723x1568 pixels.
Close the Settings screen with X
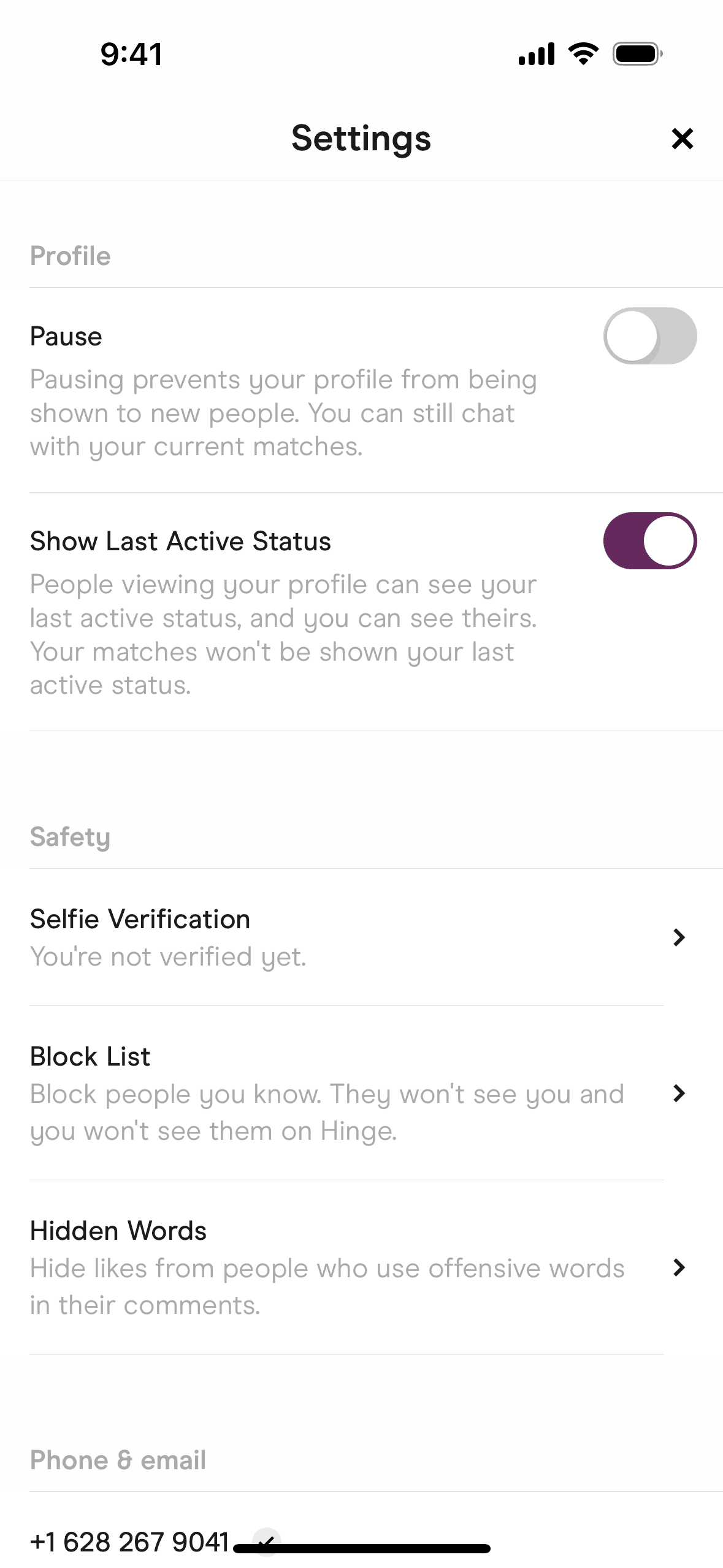(x=682, y=139)
